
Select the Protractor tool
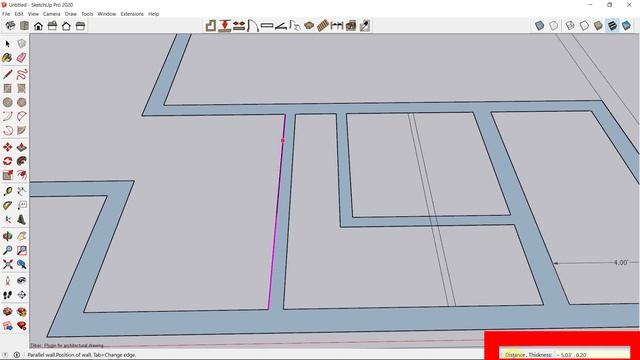(7, 205)
